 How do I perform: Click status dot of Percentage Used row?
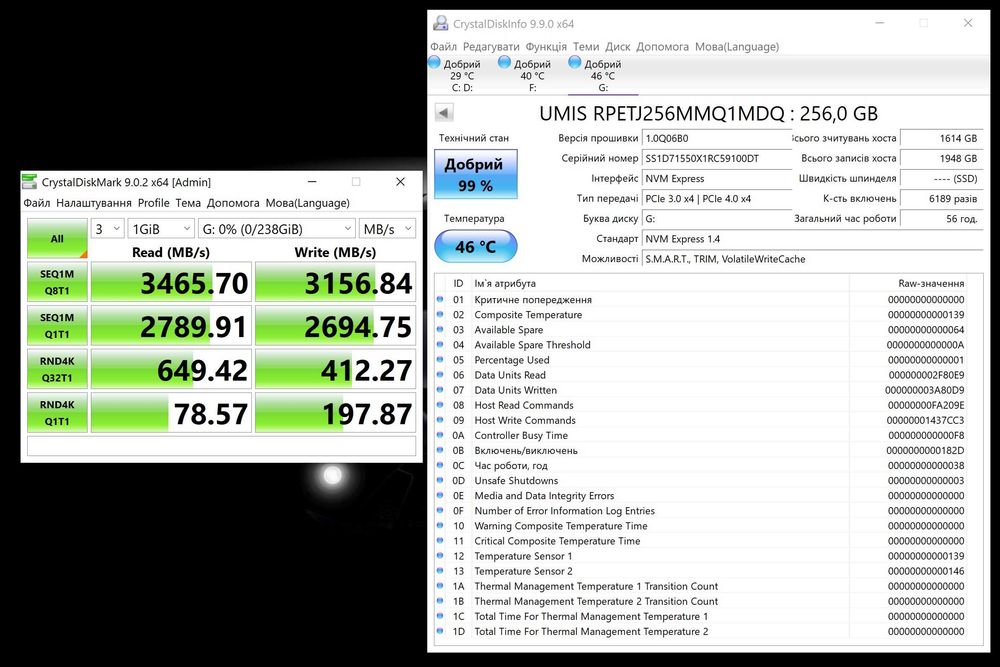(440, 360)
